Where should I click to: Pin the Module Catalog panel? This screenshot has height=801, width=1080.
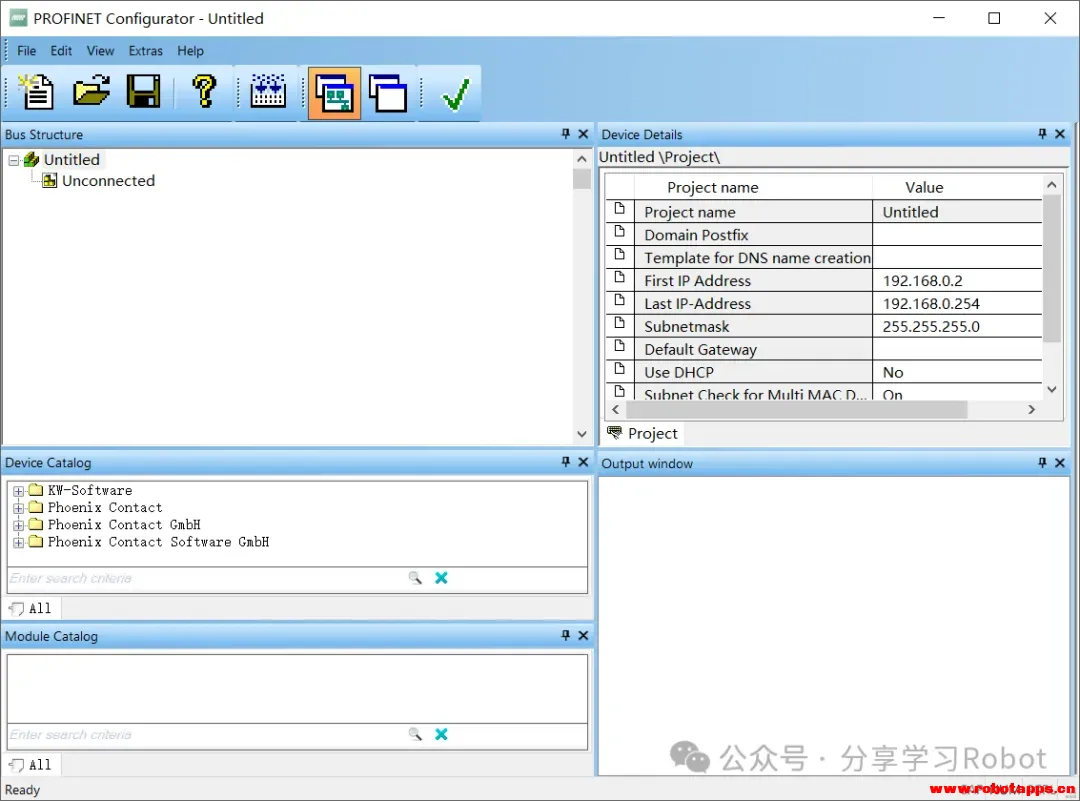coord(565,635)
